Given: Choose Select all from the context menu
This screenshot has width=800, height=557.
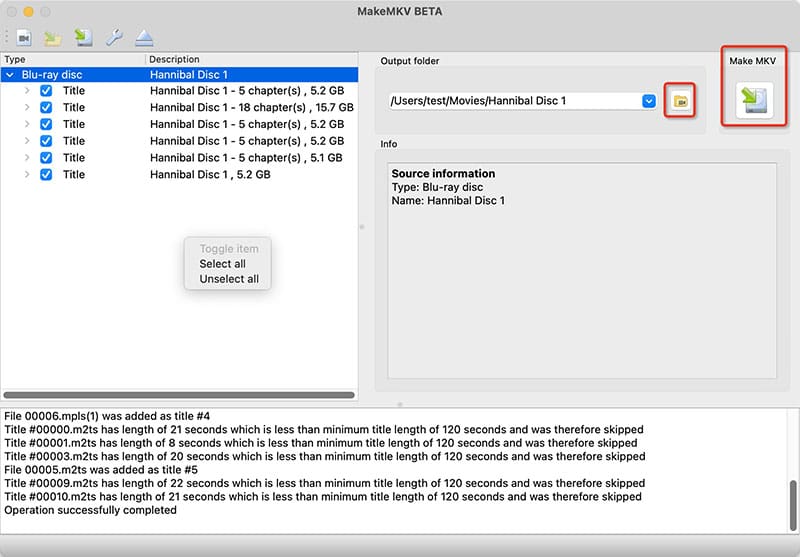Looking at the screenshot, I should click(x=222, y=264).
